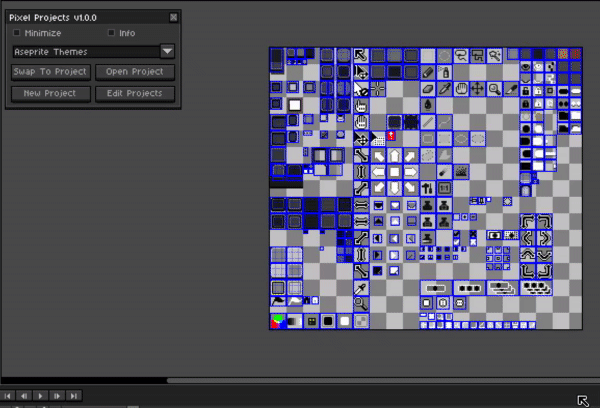Click the 1:1 zoom icon
The height and width of the screenshot is (408, 600).
(444, 188)
